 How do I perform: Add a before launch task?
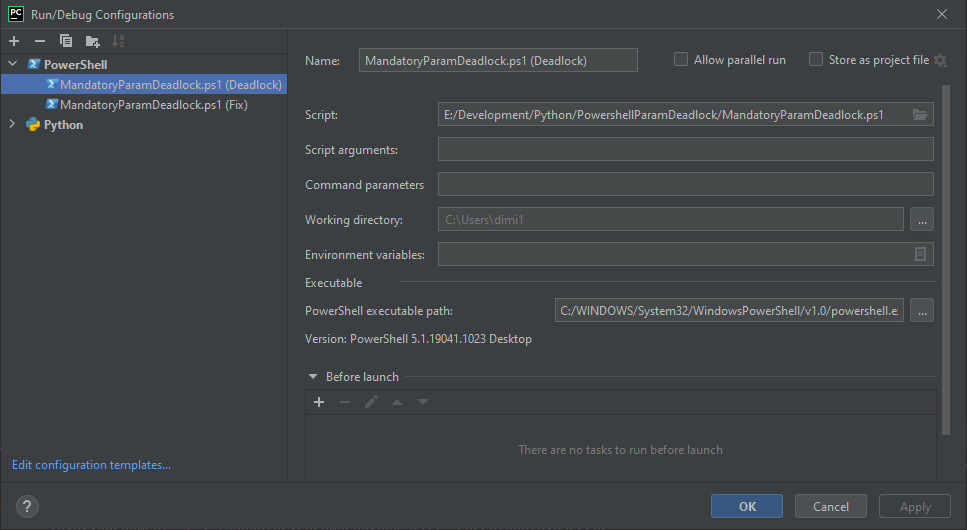click(x=319, y=402)
